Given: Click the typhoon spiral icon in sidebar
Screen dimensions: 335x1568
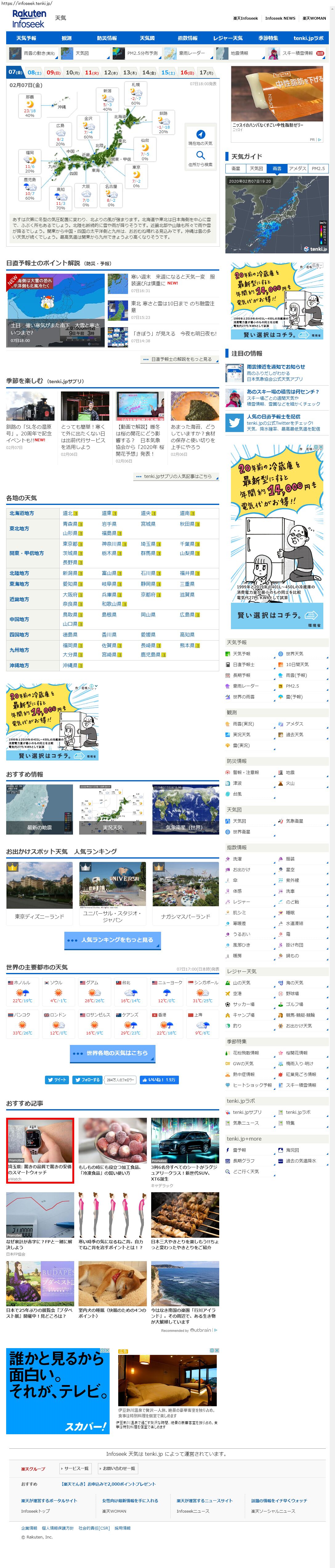Looking at the screenshot, I should (228, 794).
